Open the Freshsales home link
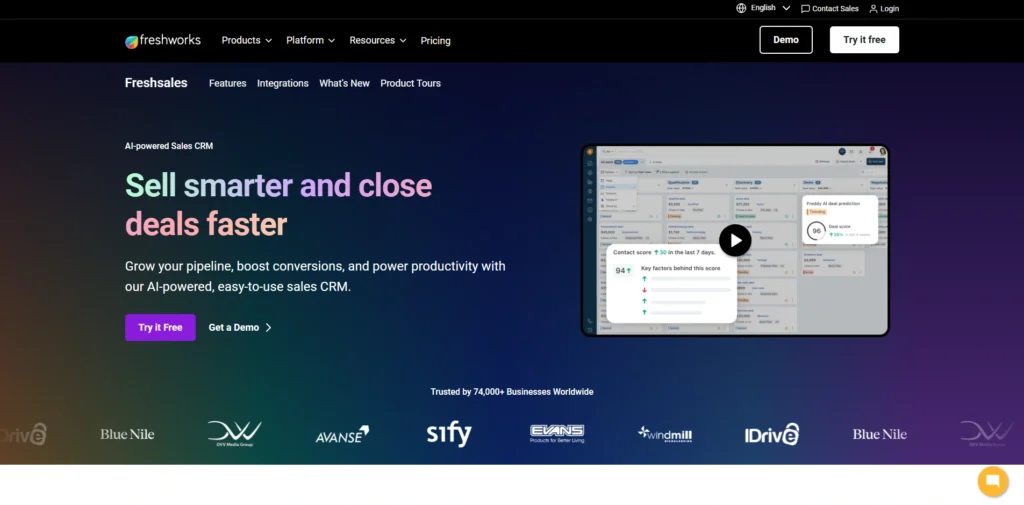The height and width of the screenshot is (505, 1024). 156,83
